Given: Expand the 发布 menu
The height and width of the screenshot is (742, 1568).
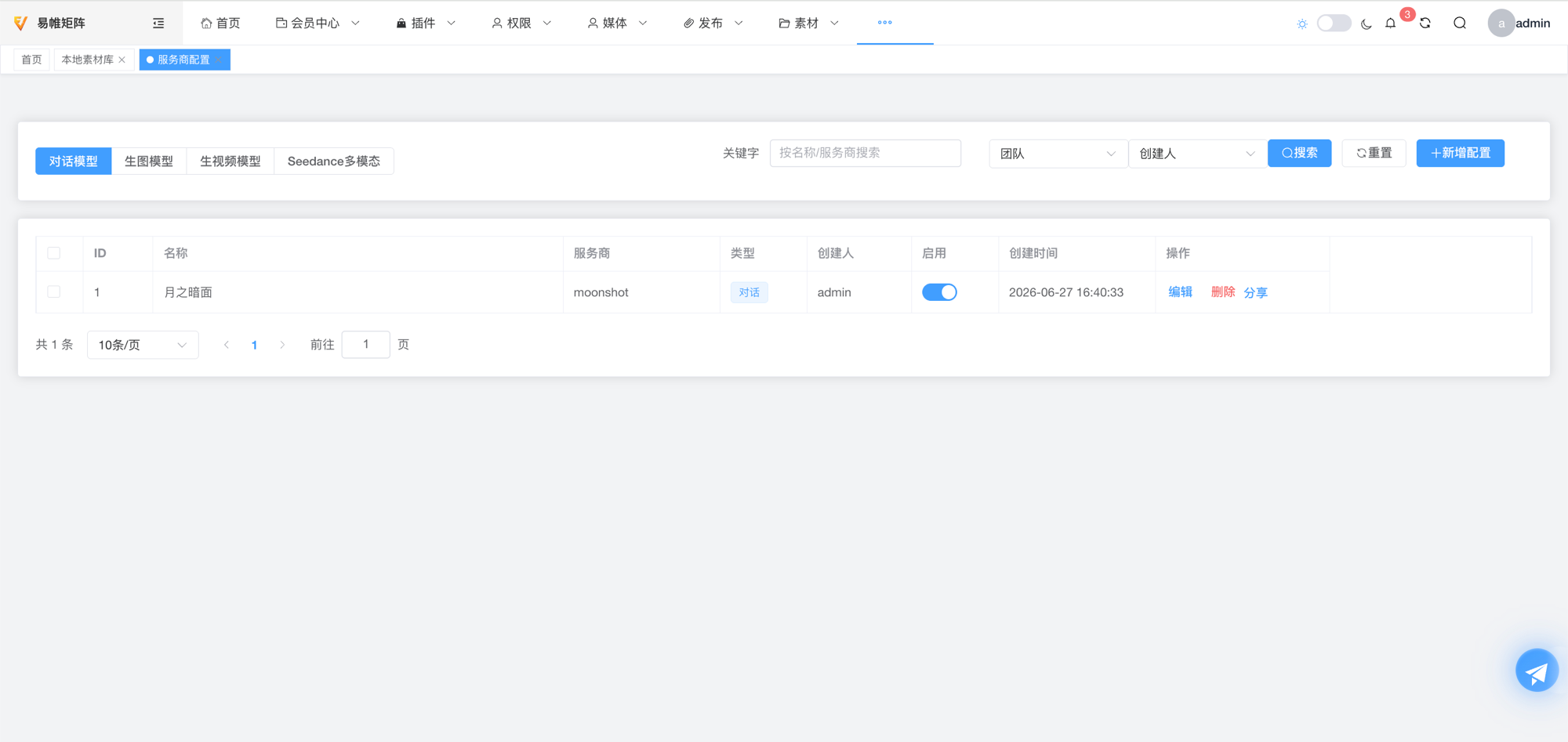Looking at the screenshot, I should [713, 24].
